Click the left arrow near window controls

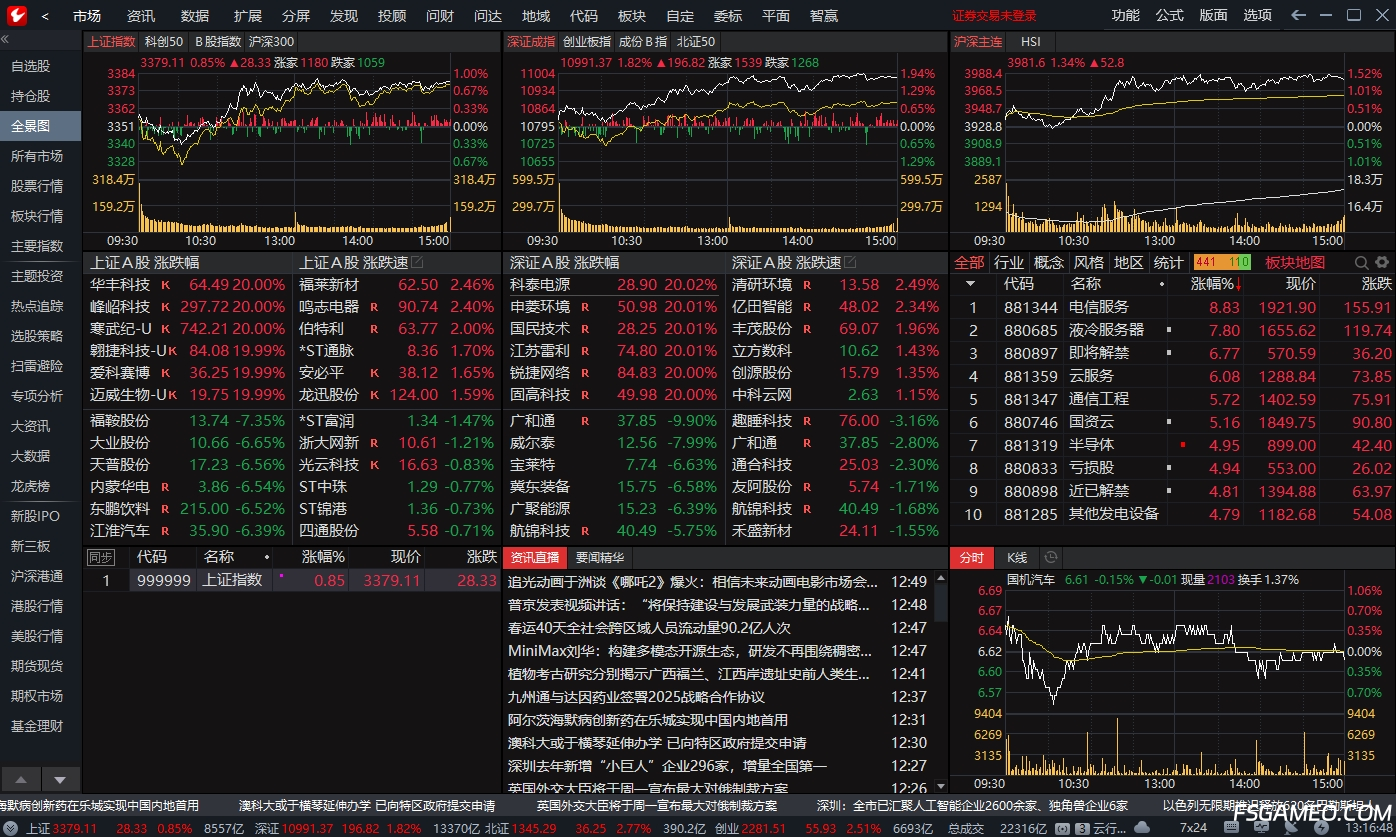(x=1298, y=15)
